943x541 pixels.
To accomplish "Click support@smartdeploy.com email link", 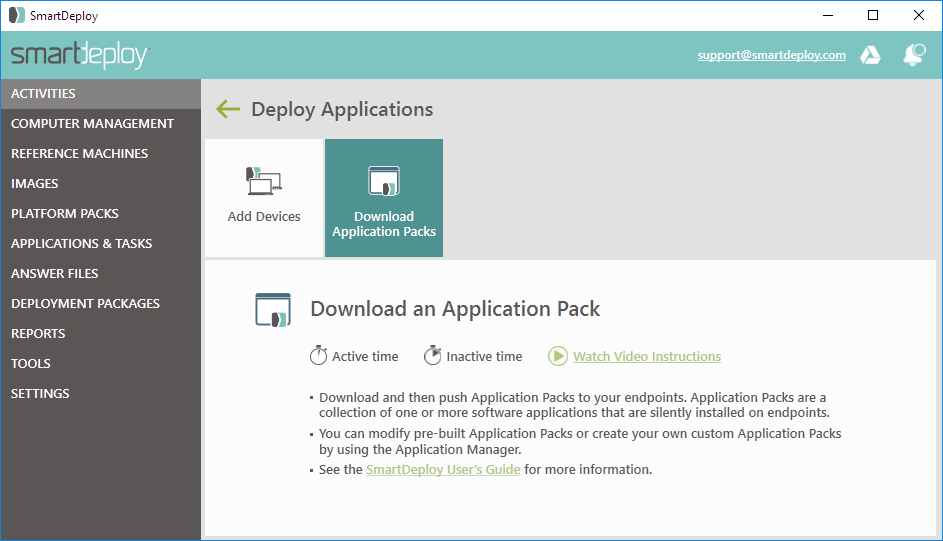I will point(772,55).
